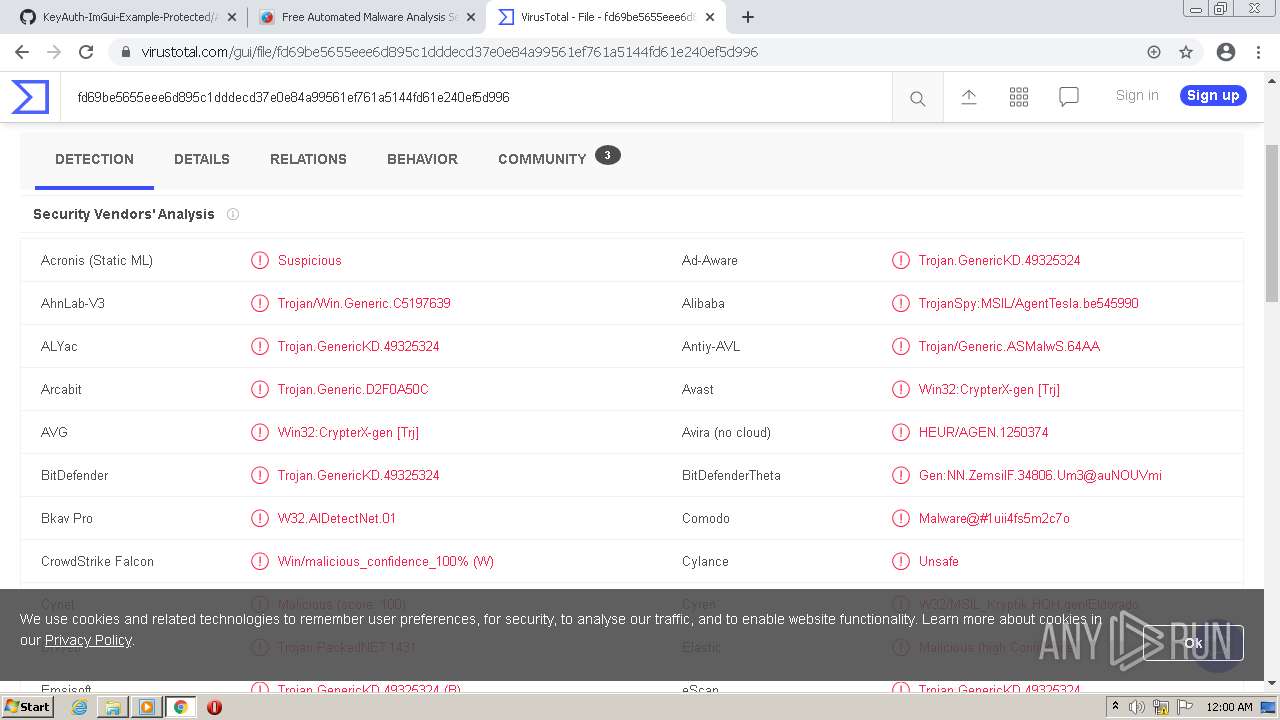Open file explorer from taskbar
This screenshot has width=1280, height=720.
click(113, 707)
